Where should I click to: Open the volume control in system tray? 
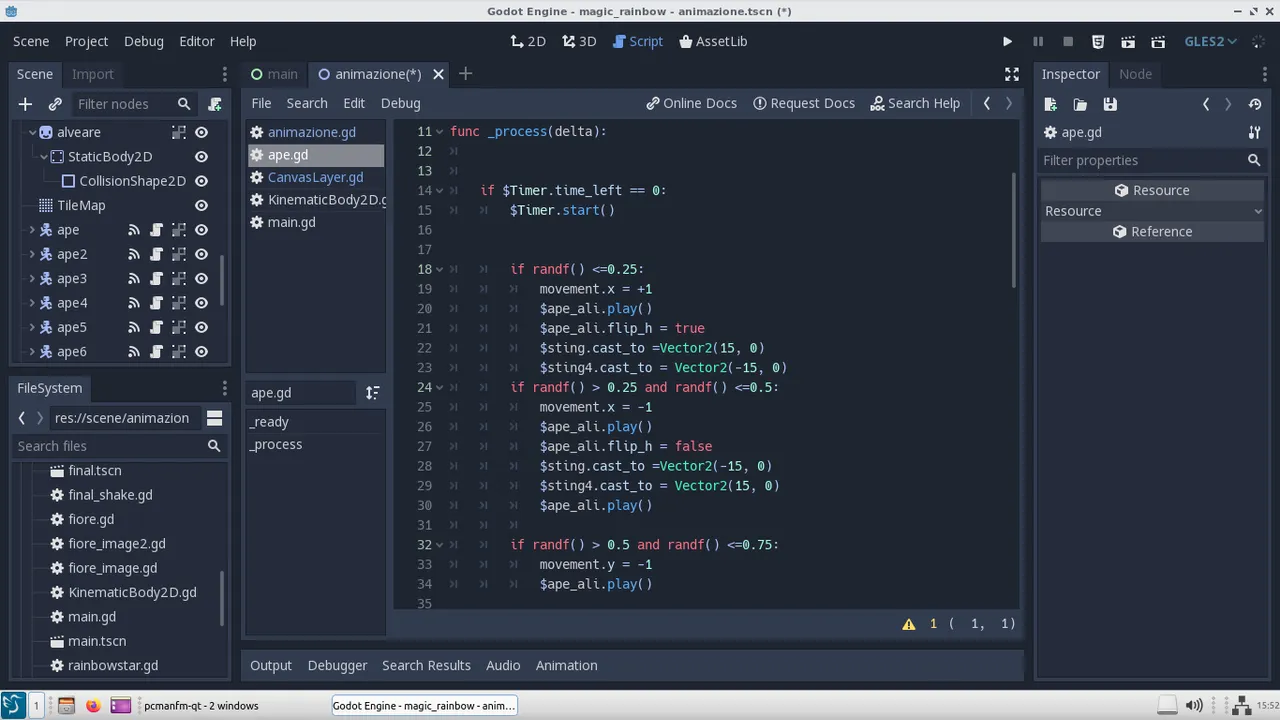point(1192,705)
